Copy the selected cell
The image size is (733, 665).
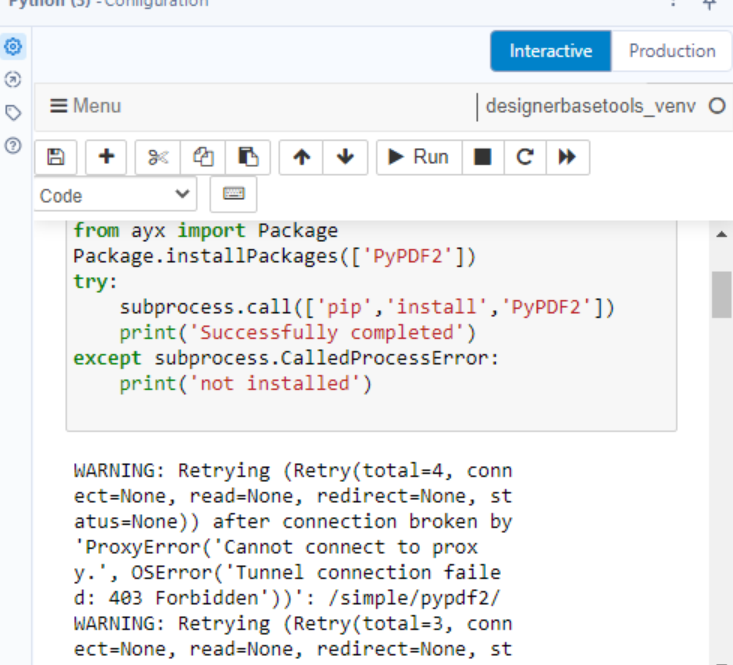point(203,157)
